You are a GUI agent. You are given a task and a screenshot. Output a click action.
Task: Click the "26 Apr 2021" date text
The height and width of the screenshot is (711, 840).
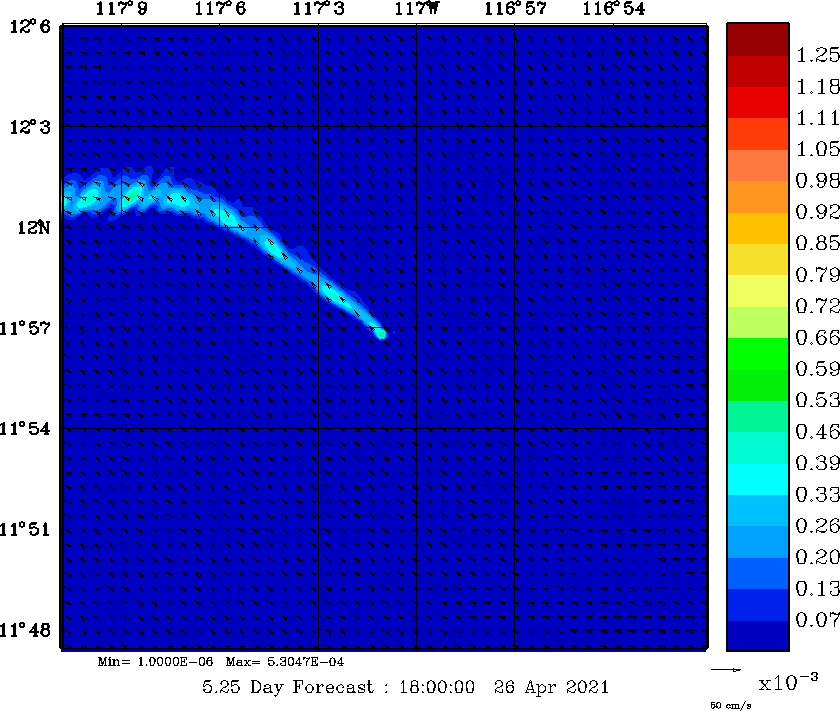tap(551, 687)
